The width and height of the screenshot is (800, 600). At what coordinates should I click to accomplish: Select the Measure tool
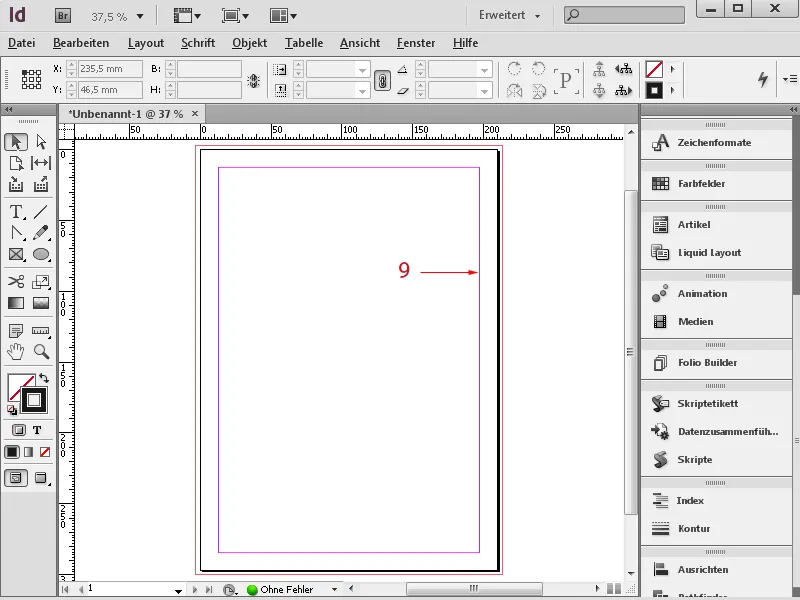[x=41, y=331]
